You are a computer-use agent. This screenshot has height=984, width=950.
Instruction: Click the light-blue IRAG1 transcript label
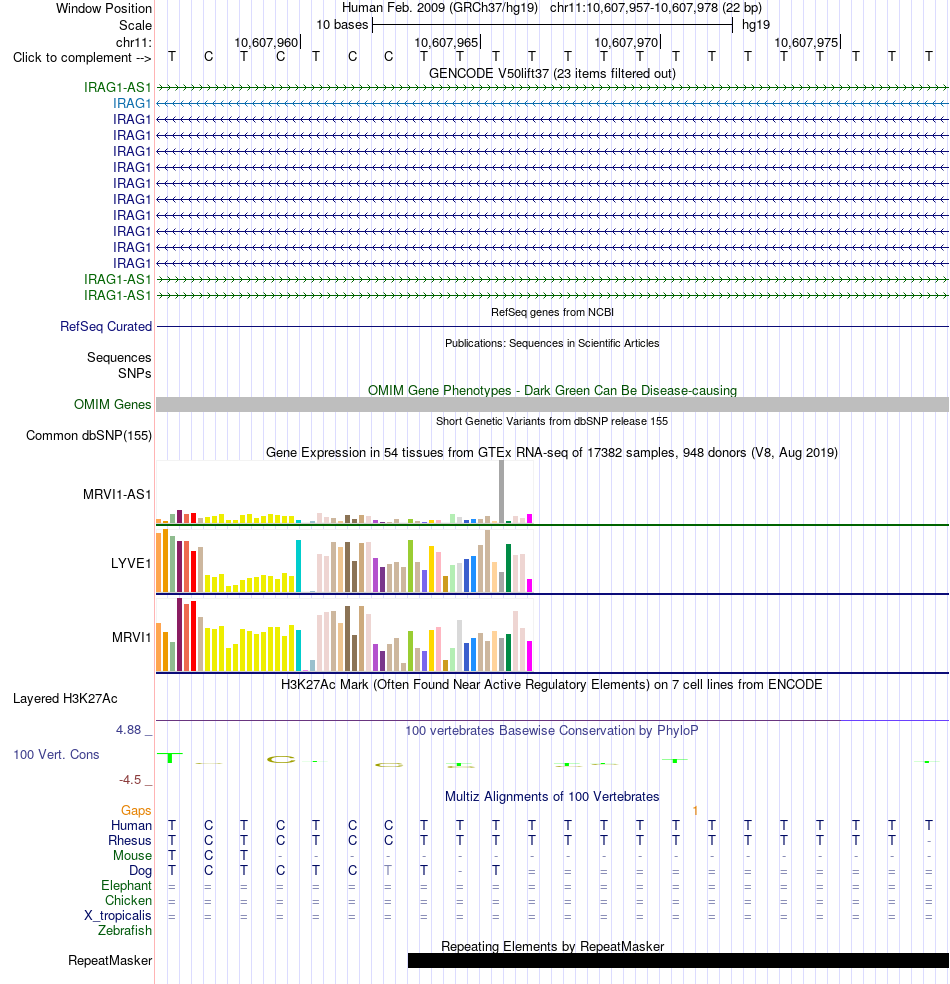(x=132, y=104)
